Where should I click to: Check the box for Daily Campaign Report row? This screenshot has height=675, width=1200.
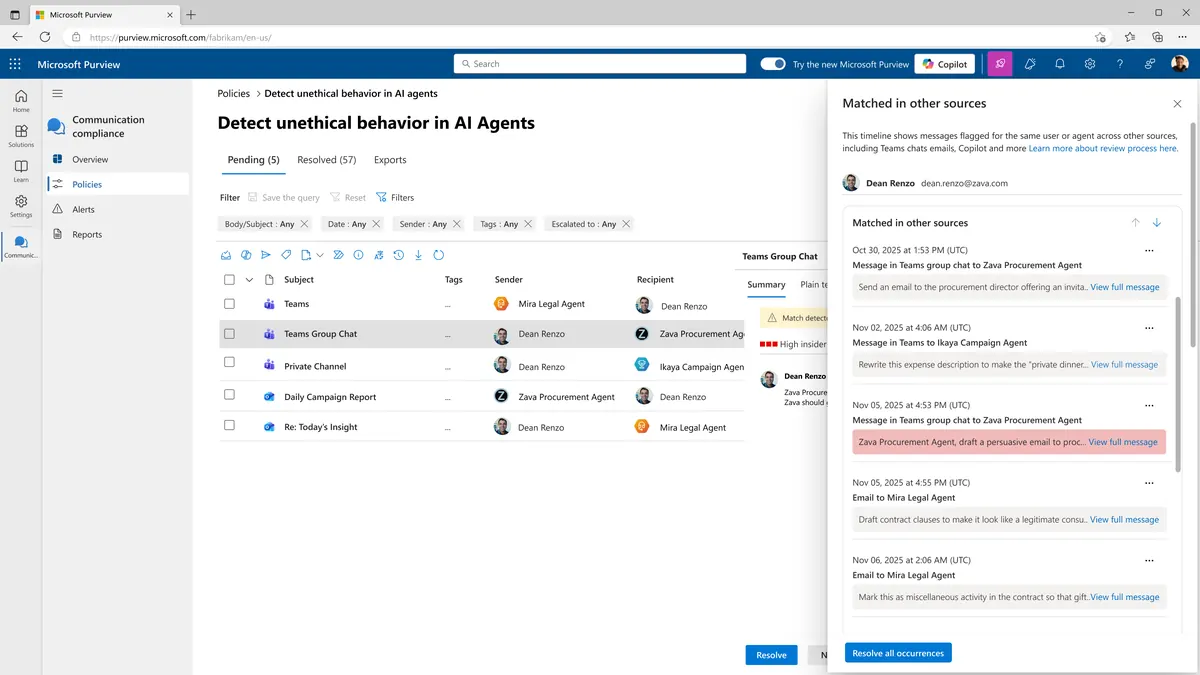click(x=229, y=395)
